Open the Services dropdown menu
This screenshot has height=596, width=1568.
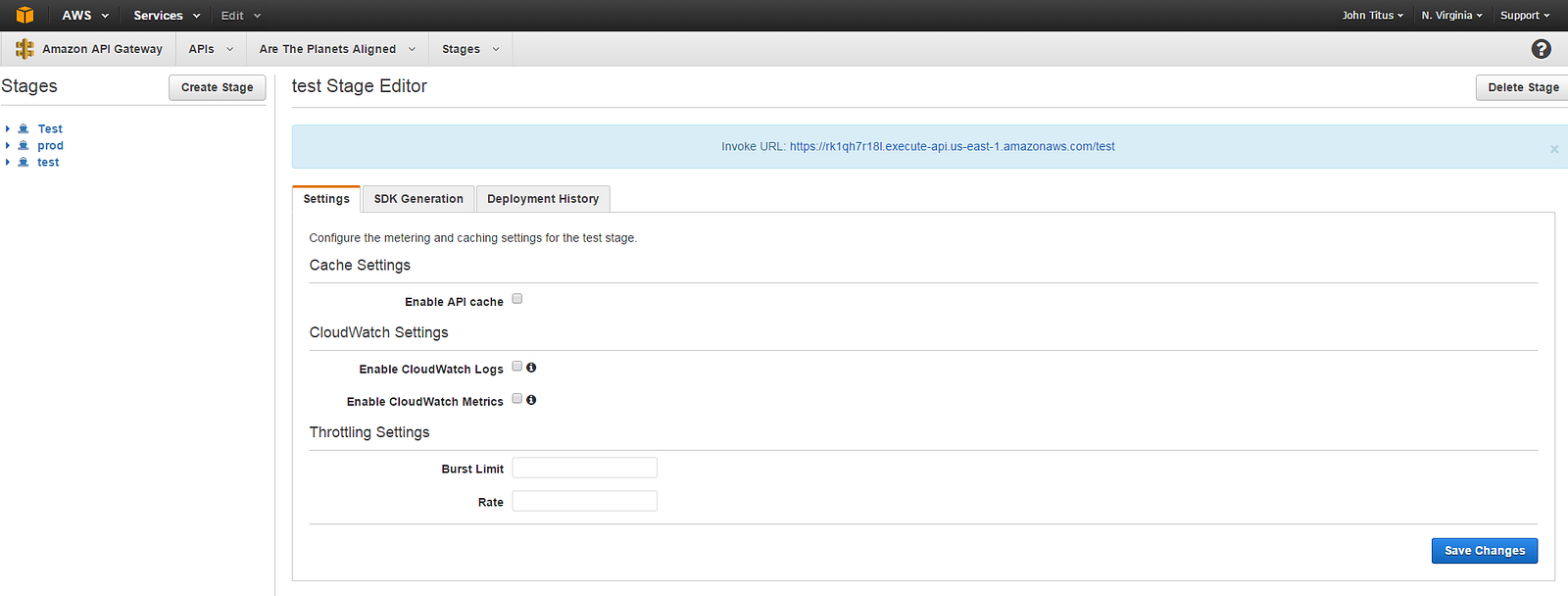[167, 16]
